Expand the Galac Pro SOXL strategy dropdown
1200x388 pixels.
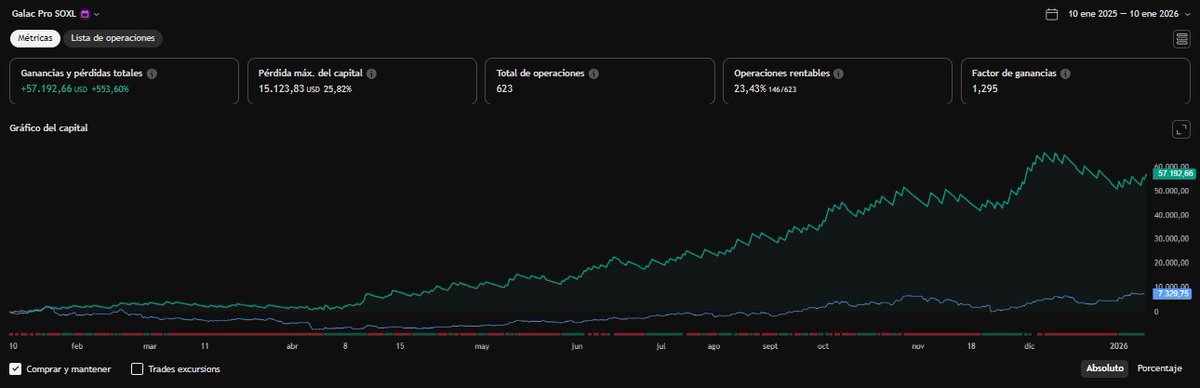coord(97,14)
